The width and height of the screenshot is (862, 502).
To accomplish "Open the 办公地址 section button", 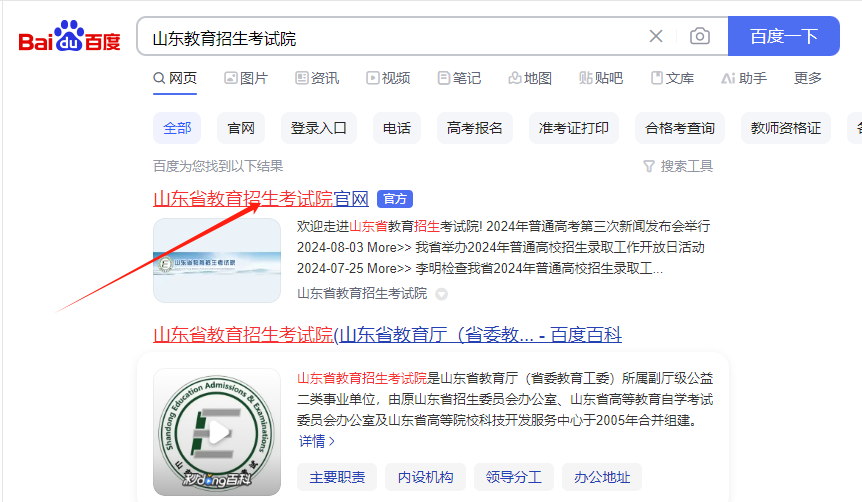I will click(602, 477).
